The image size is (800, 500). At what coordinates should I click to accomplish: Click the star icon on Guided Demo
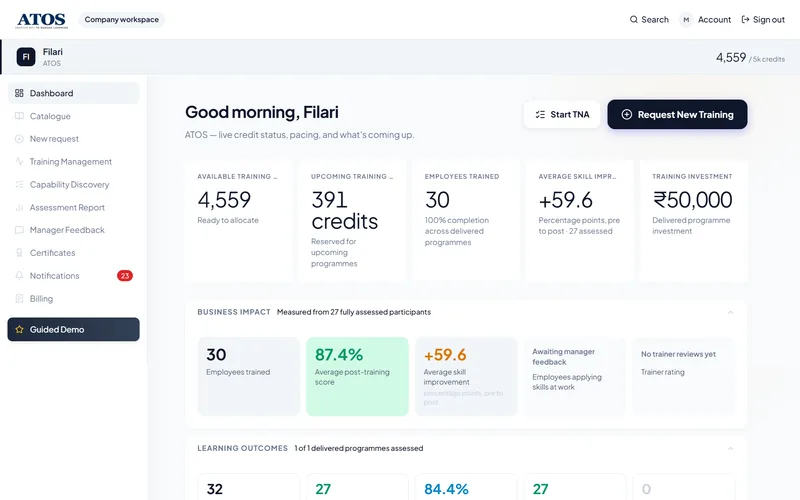19,330
